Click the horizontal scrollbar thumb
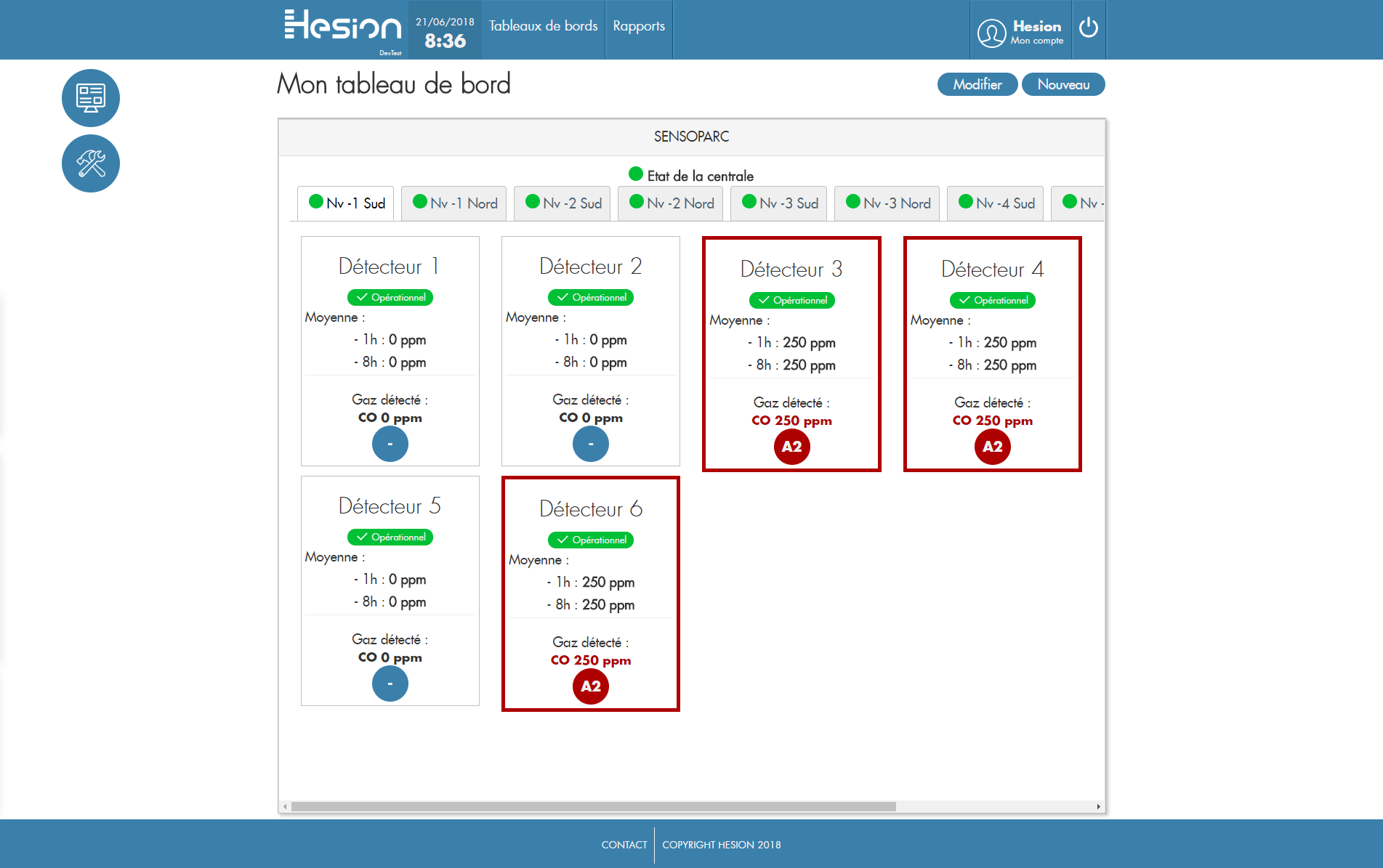Screen dimensions: 1383x868 click(x=594, y=806)
